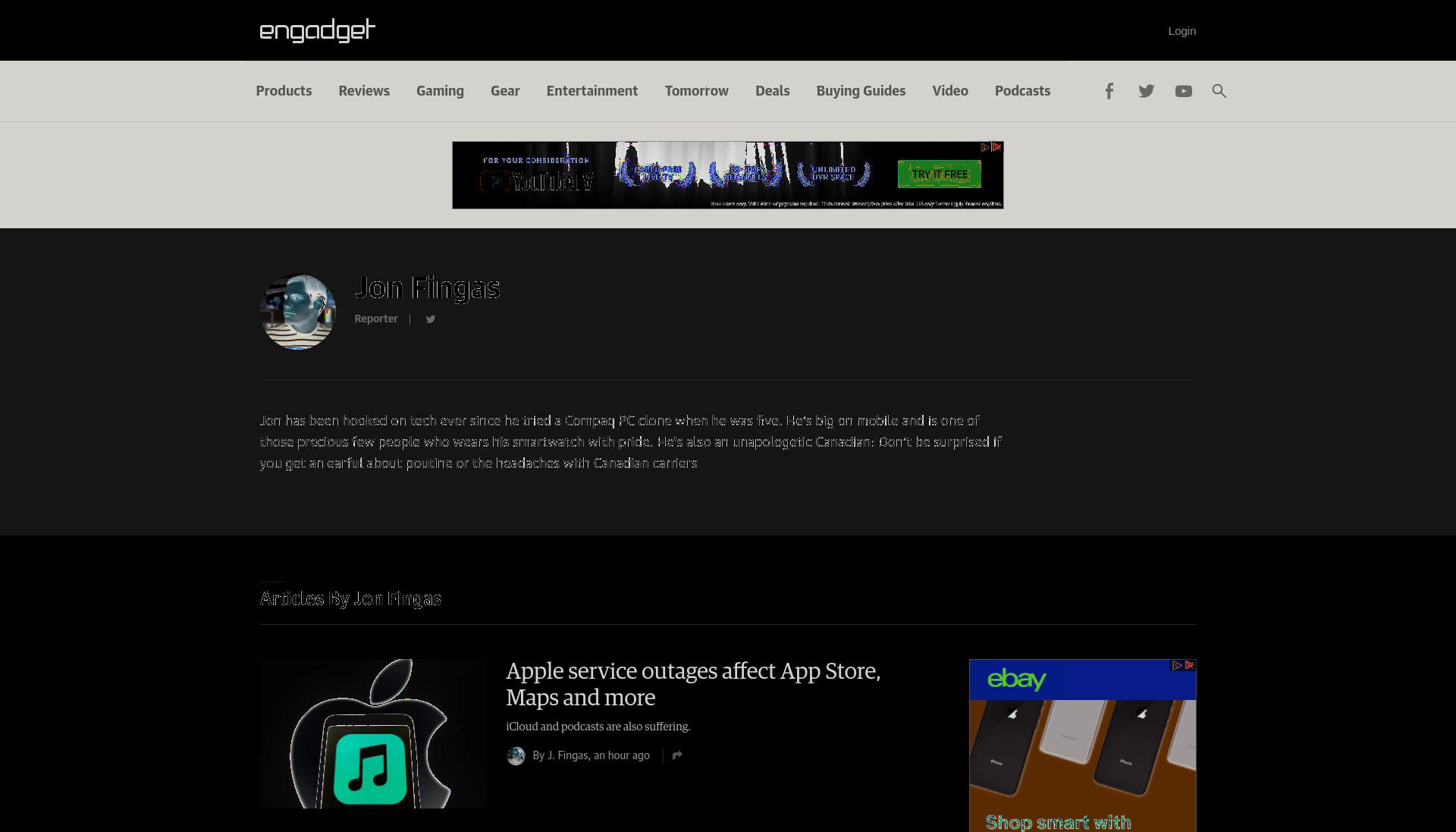The image size is (1456, 832).
Task: Open AdChoices icon on banner ad
Action: (985, 147)
